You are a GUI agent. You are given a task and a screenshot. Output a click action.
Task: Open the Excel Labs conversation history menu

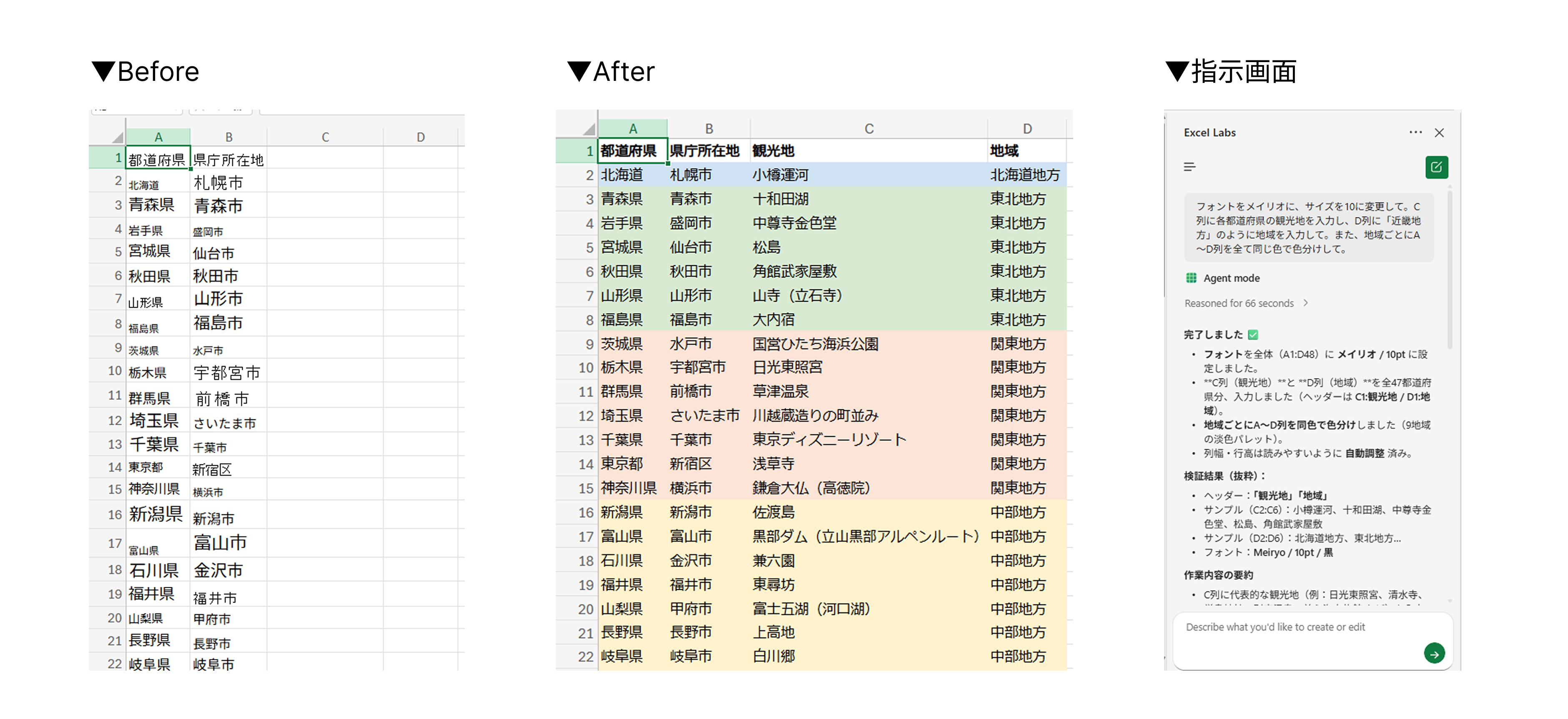tap(1189, 167)
